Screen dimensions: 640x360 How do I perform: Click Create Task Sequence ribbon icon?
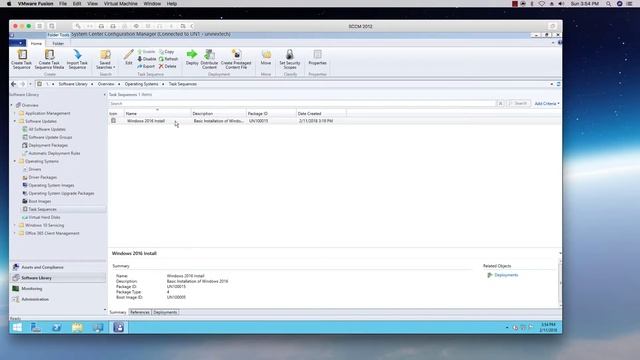click(x=22, y=59)
